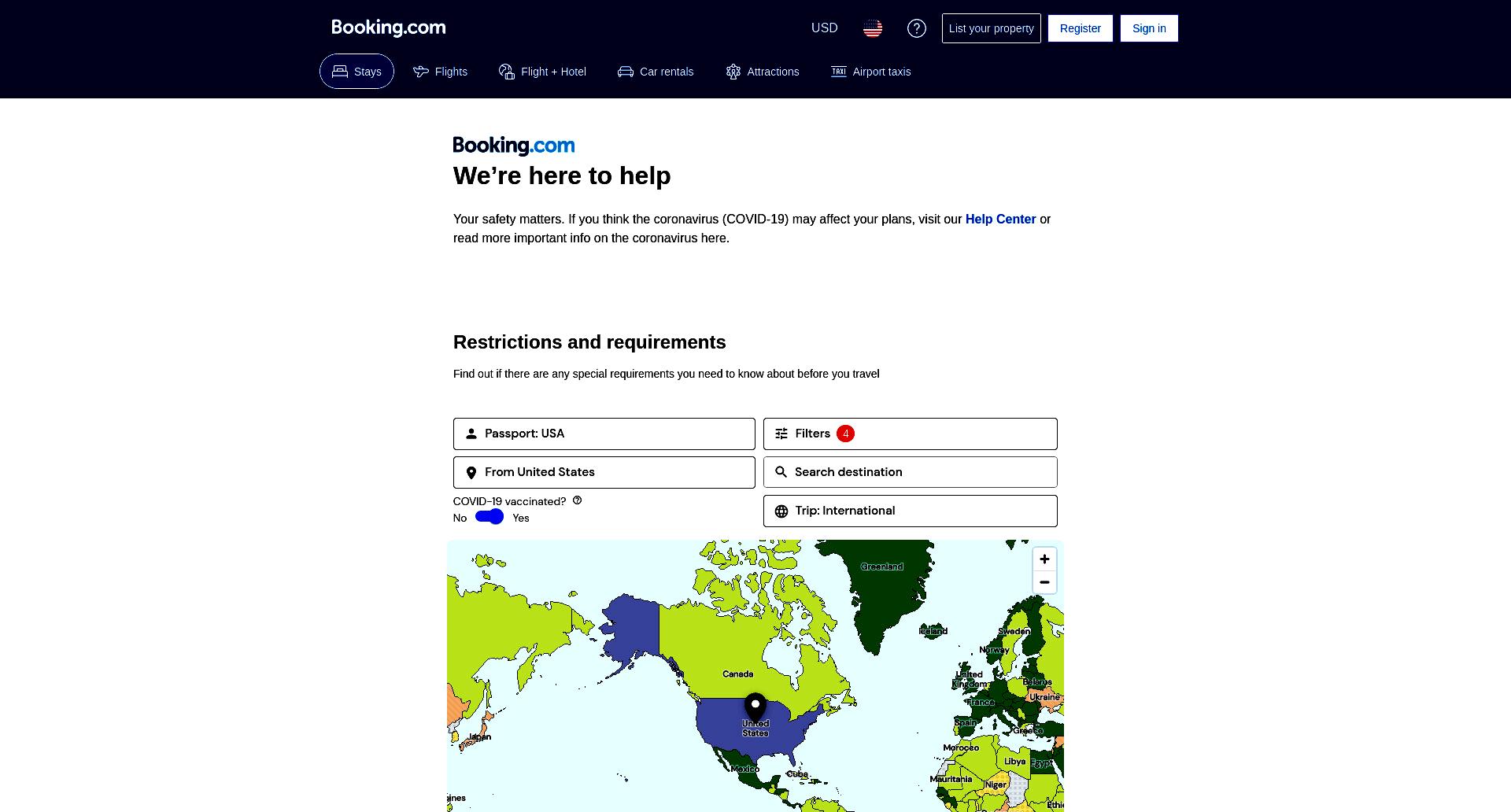Viewport: 1511px width, 812px height.
Task: Click the Booking.com logo in header
Action: point(389,28)
